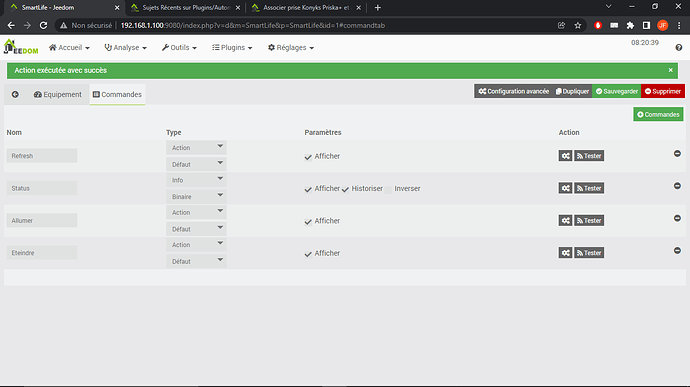
Task: Toggle Afficher checkbox for Refresh
Action: [x=308, y=157]
